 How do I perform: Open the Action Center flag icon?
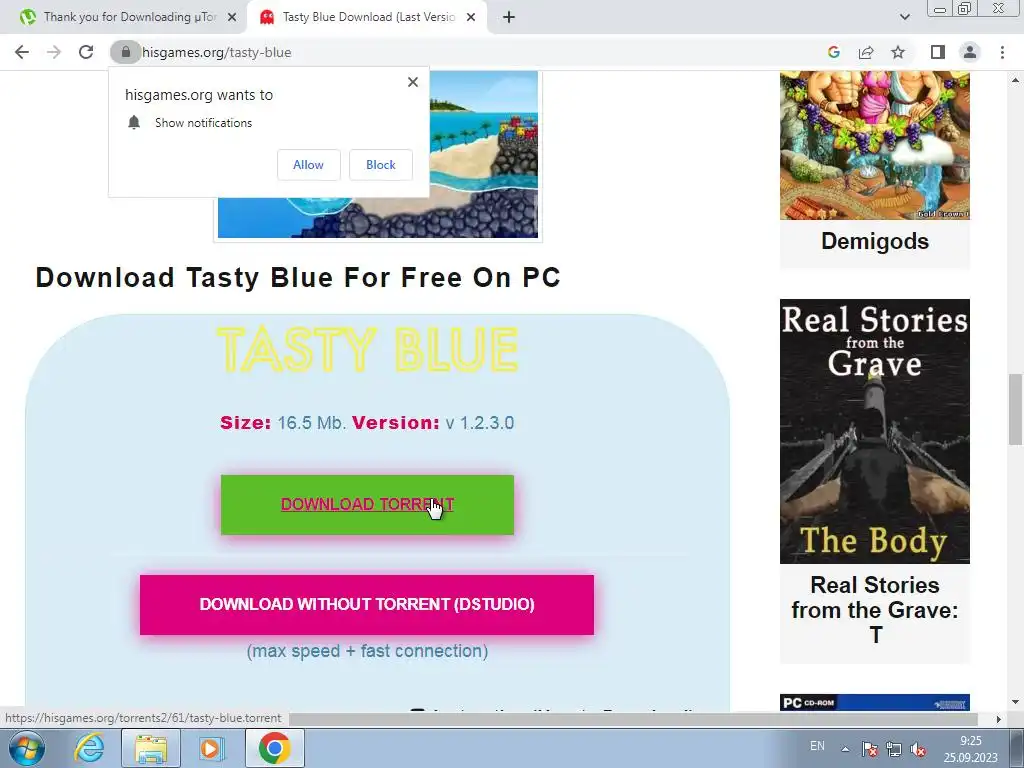(869, 749)
